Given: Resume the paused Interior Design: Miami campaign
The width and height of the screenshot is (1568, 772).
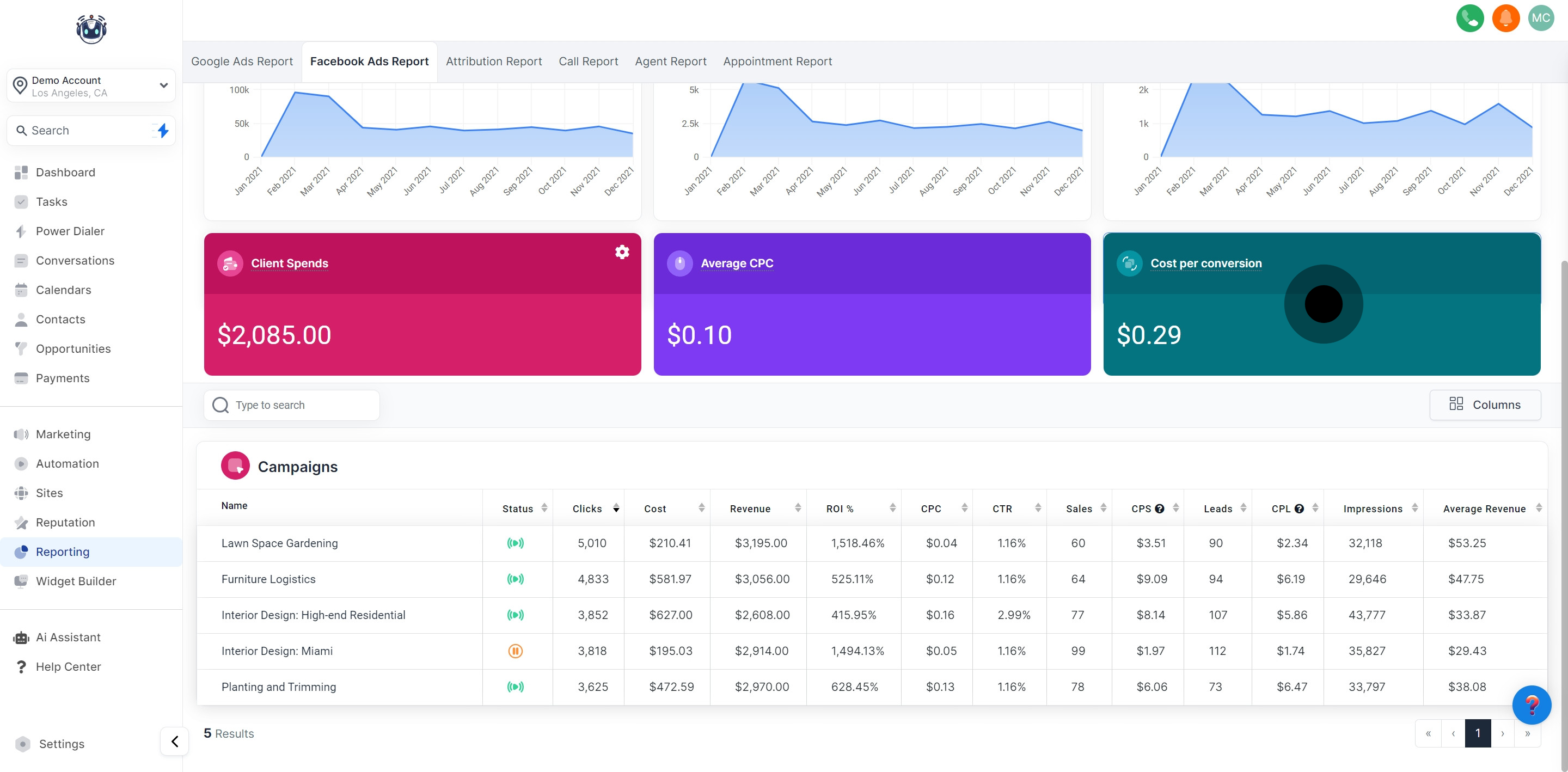Looking at the screenshot, I should pyautogui.click(x=516, y=650).
